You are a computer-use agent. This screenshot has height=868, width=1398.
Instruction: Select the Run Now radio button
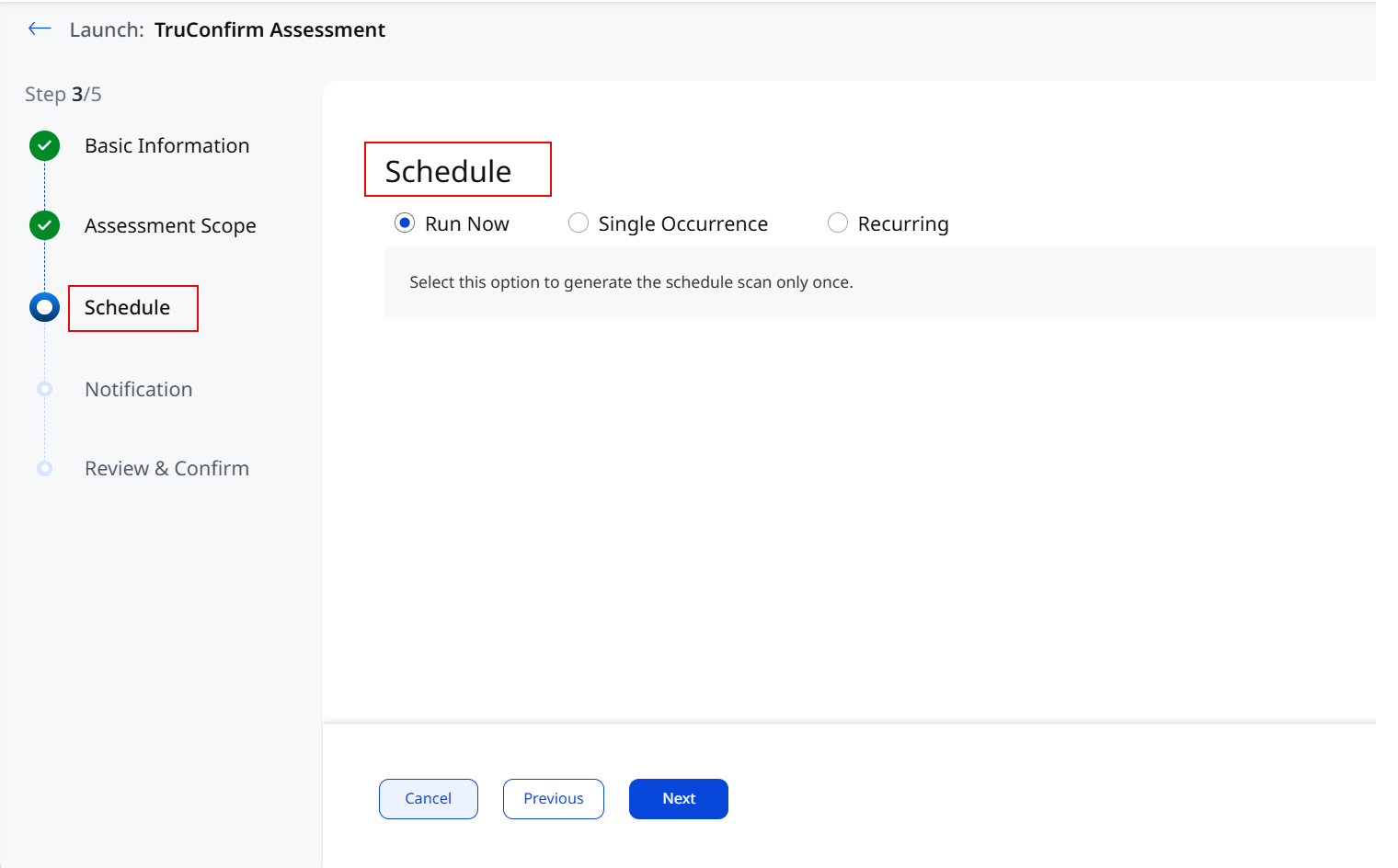click(x=405, y=223)
